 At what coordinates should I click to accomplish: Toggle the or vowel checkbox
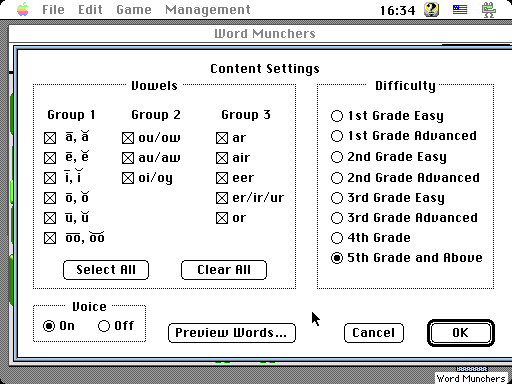pos(222,218)
